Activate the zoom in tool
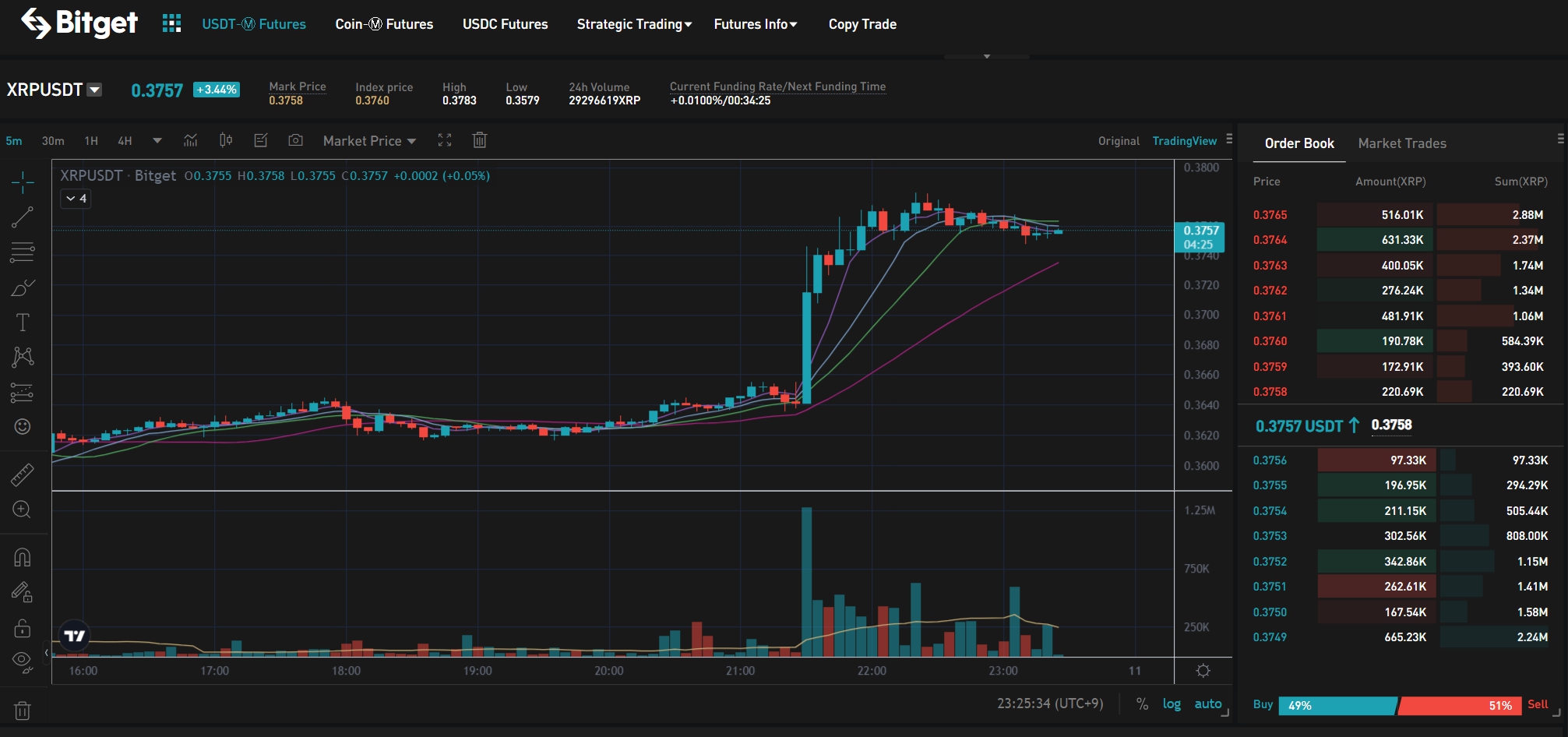1568x737 pixels. pos(23,510)
